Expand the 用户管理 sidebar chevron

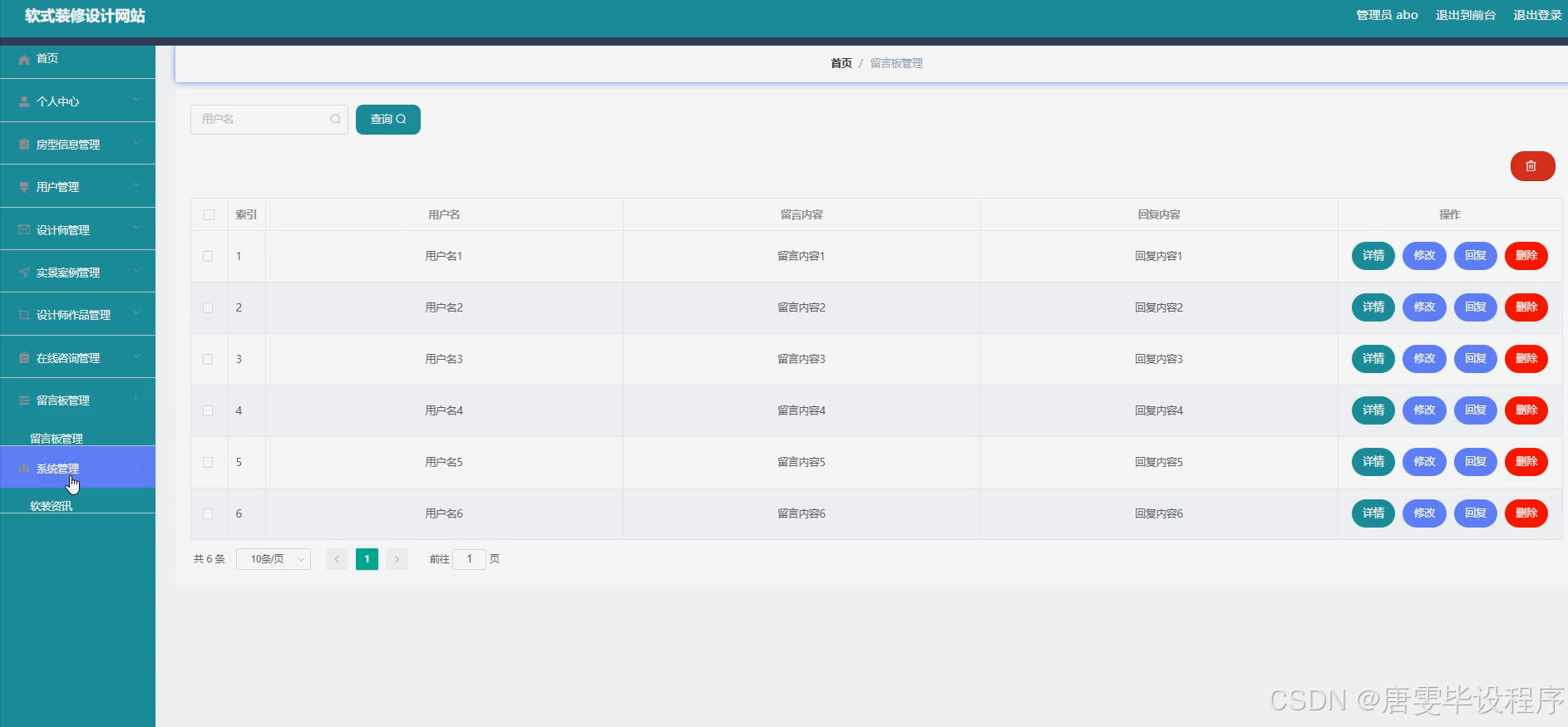pyautogui.click(x=136, y=185)
